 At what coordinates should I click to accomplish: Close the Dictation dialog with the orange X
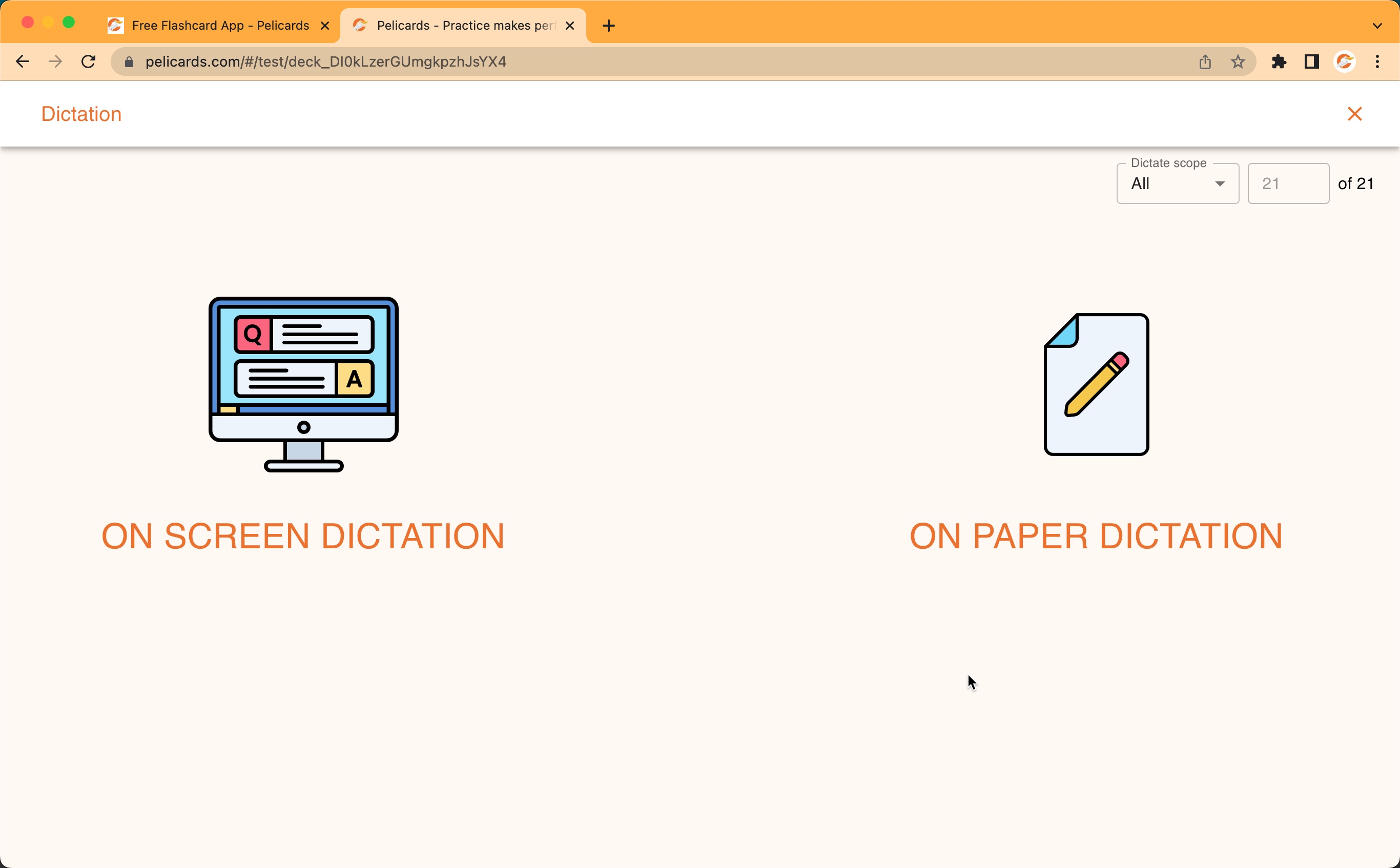click(1355, 114)
